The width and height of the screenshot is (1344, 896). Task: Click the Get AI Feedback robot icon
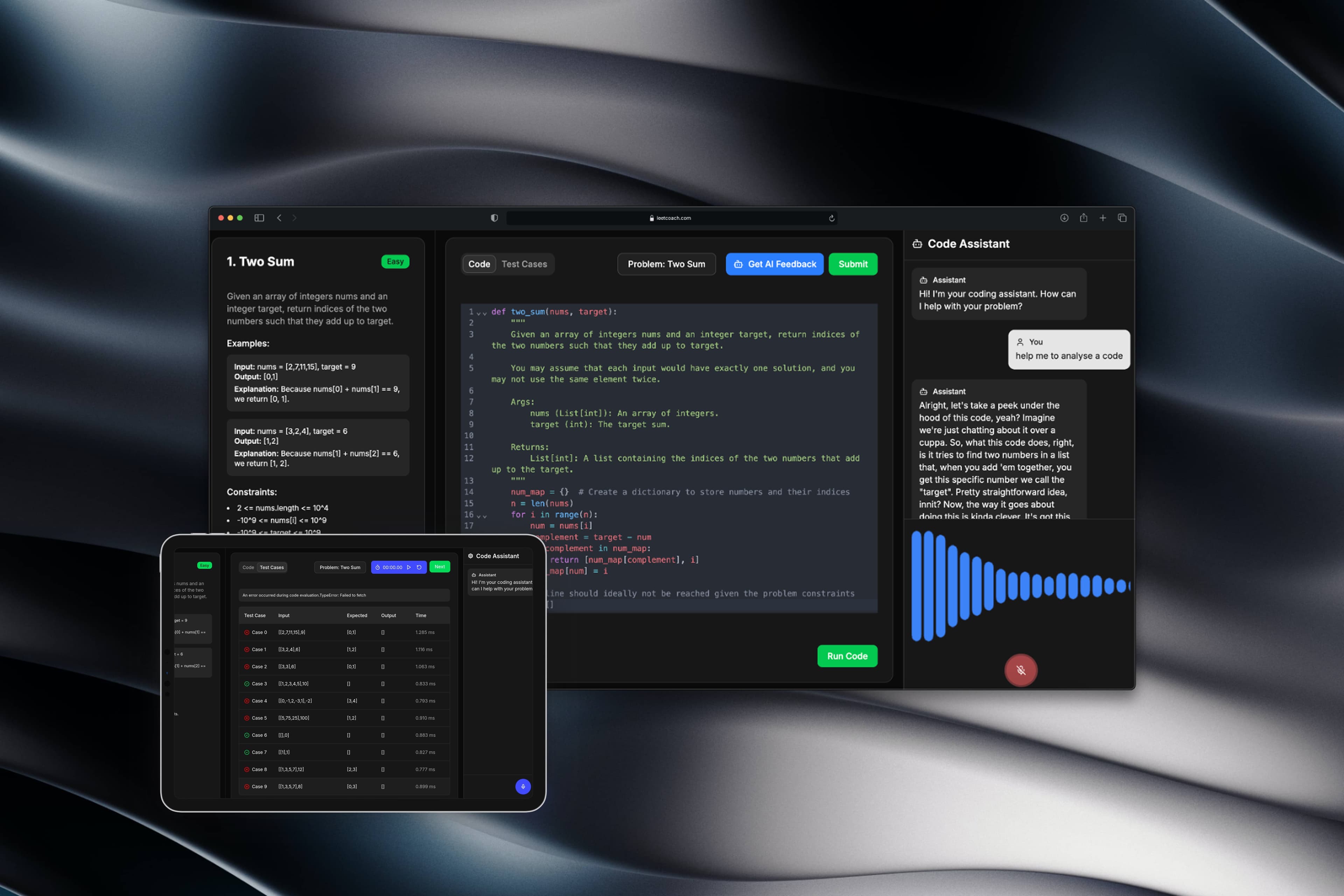tap(738, 264)
